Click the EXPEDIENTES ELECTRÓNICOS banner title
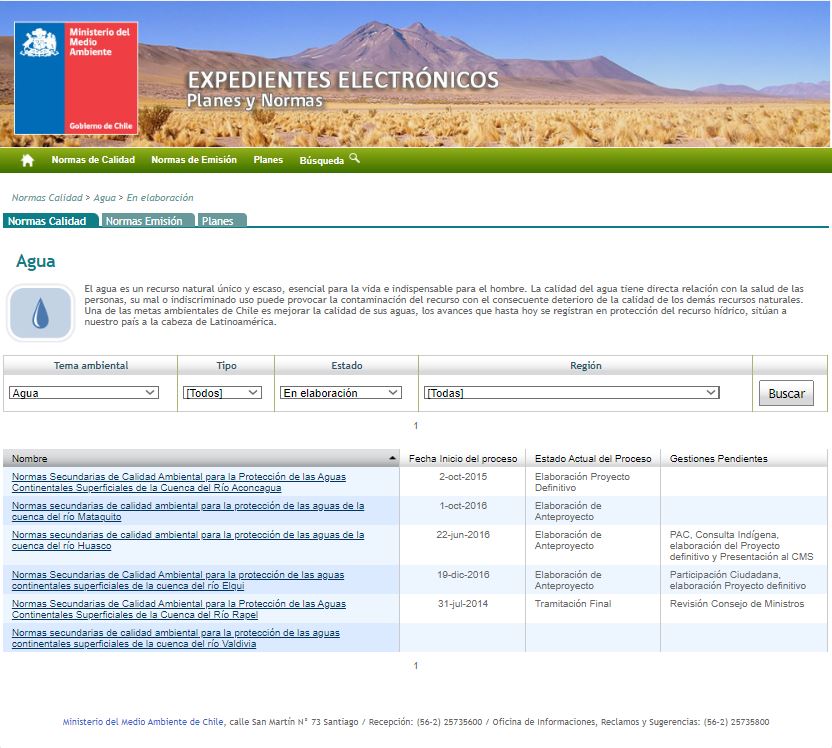The width and height of the screenshot is (832, 748). point(343,80)
